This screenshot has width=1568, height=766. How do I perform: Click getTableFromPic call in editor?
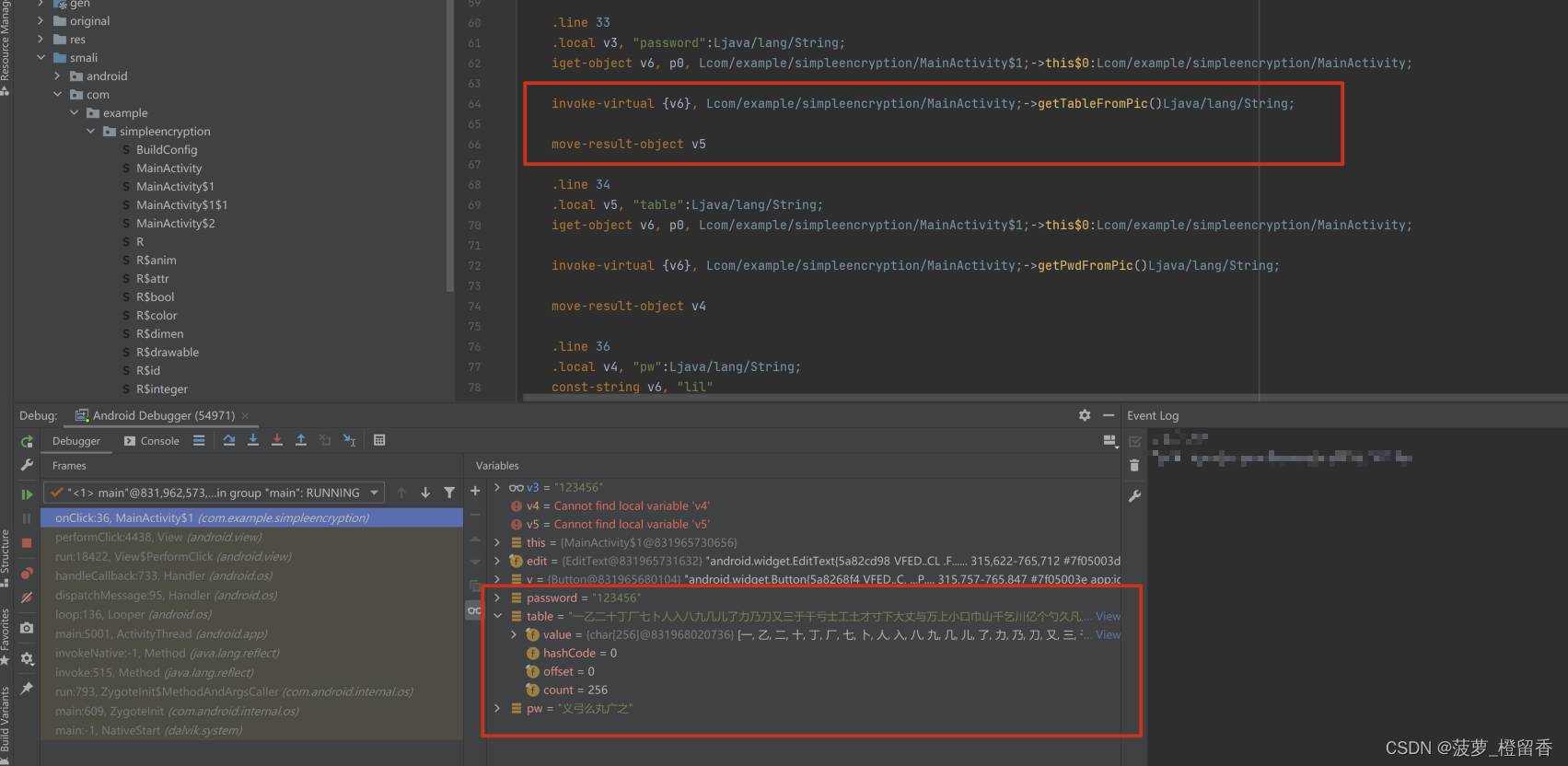point(1093,103)
